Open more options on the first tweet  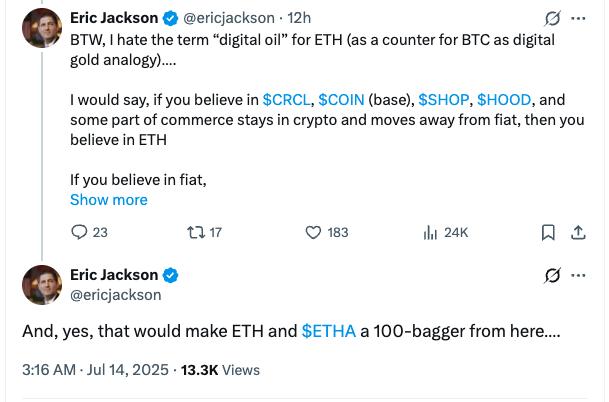(x=578, y=19)
